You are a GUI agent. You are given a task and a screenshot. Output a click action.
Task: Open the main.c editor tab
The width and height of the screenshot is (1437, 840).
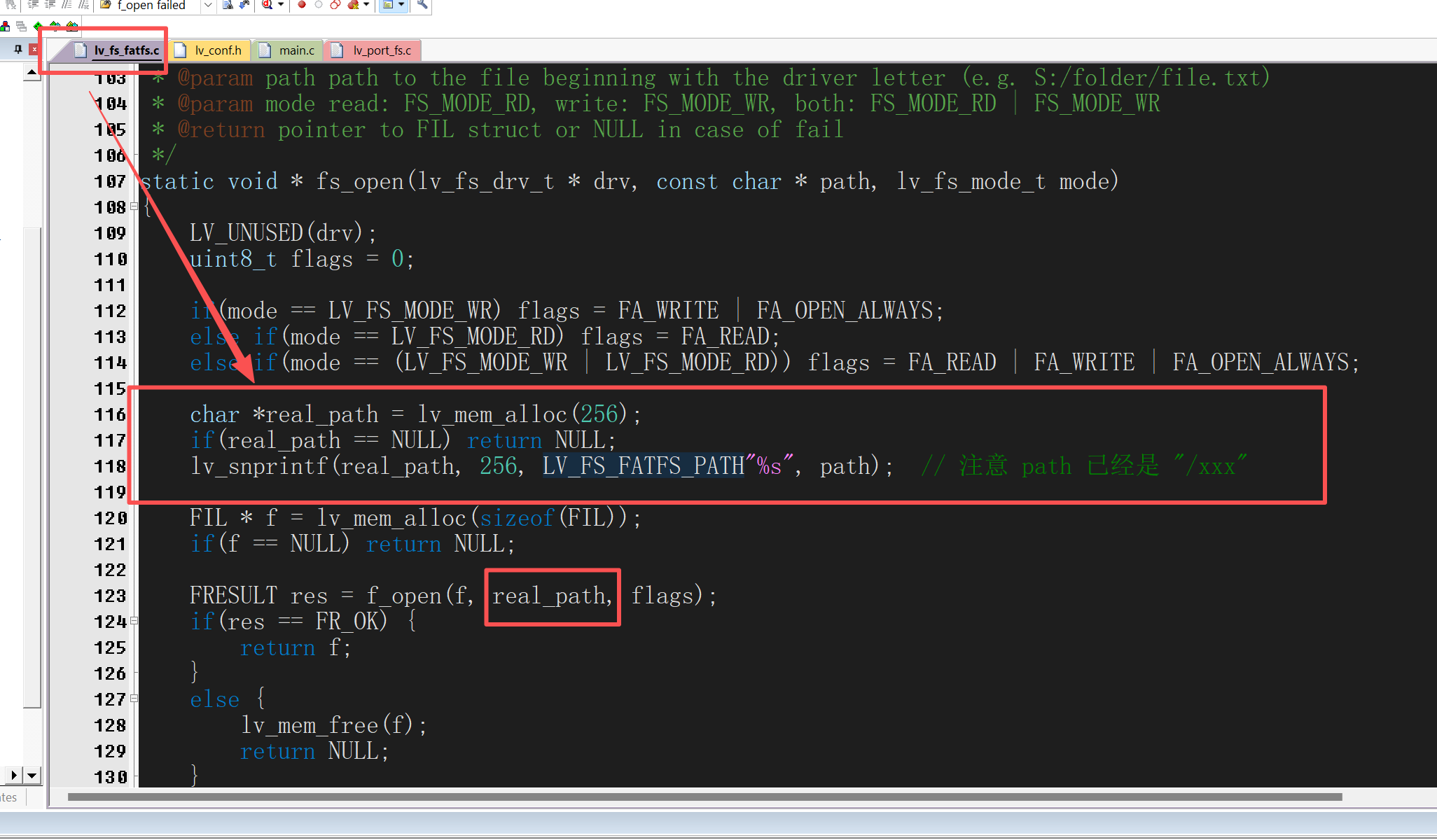(296, 50)
